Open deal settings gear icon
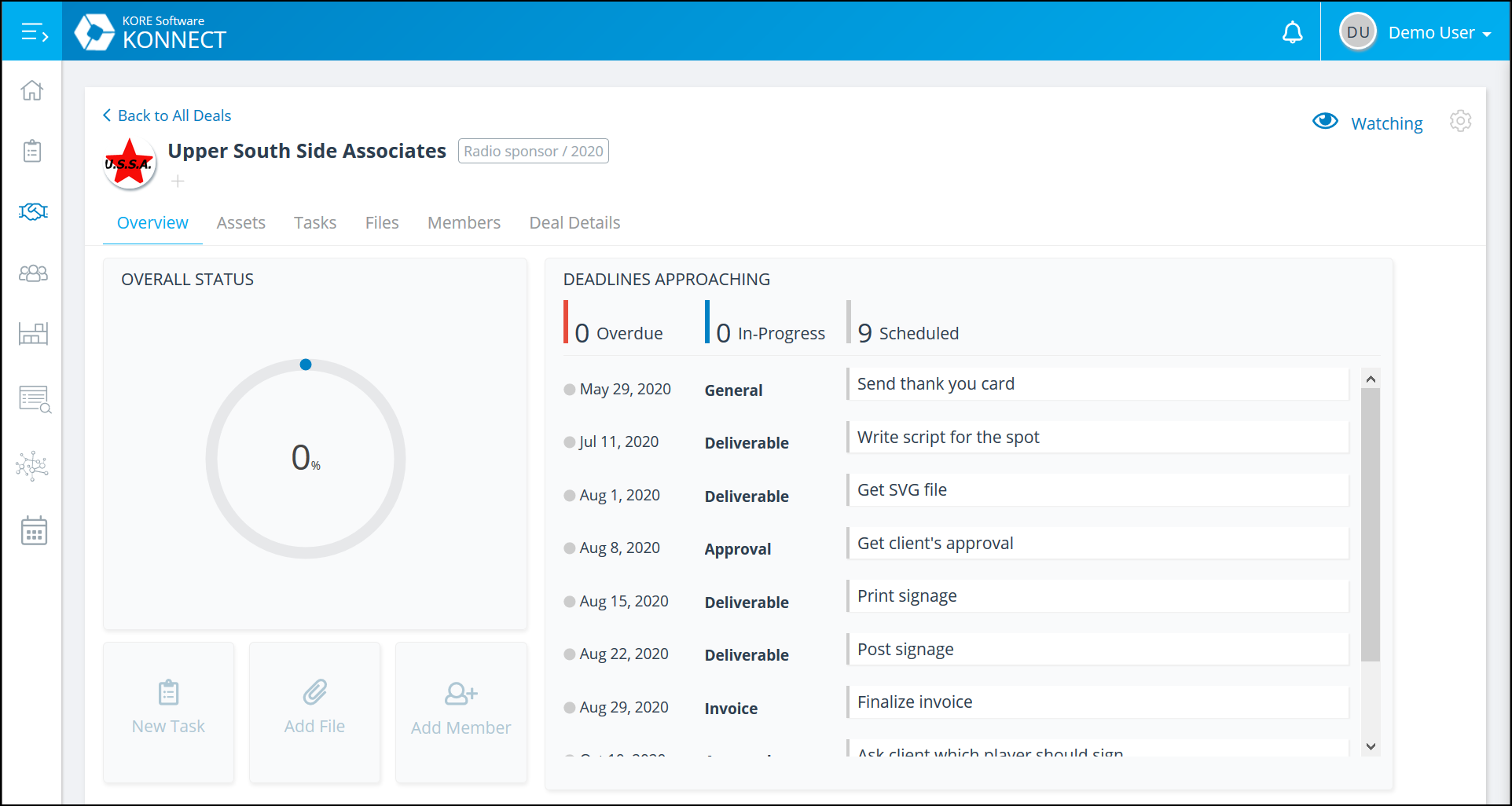 (1460, 121)
